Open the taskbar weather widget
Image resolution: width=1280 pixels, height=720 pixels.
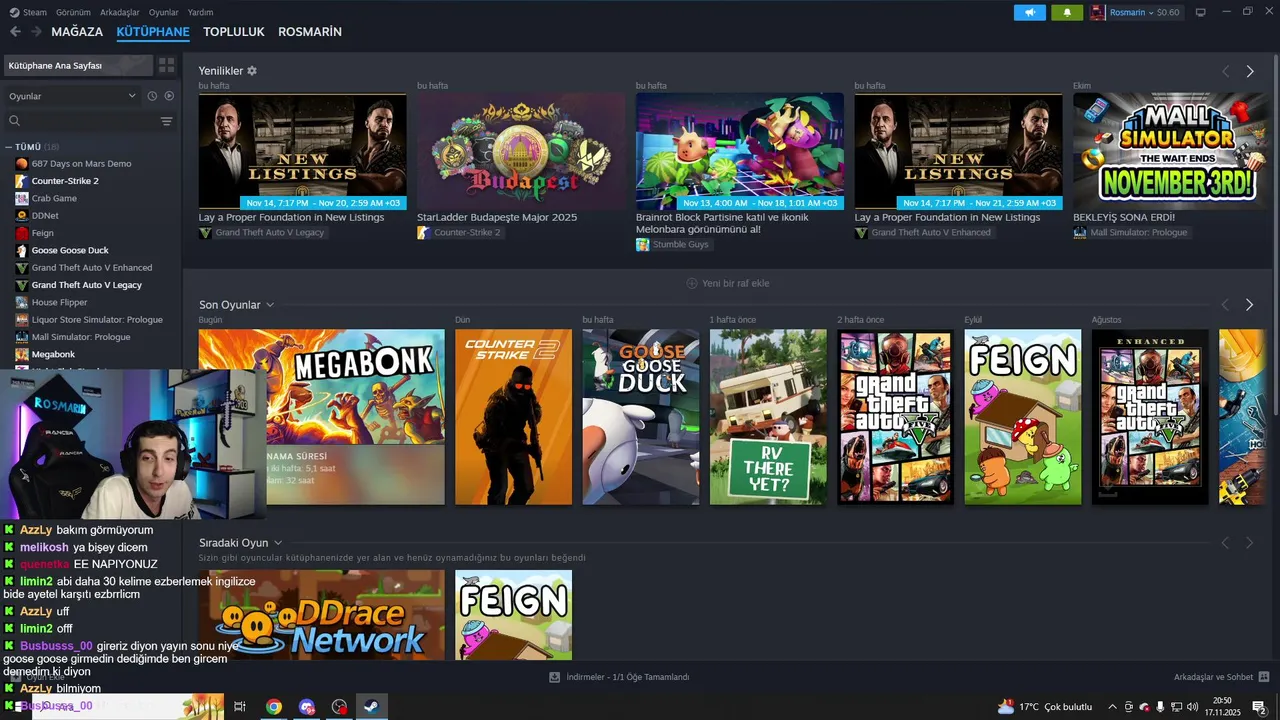pyautogui.click(x=1045, y=707)
